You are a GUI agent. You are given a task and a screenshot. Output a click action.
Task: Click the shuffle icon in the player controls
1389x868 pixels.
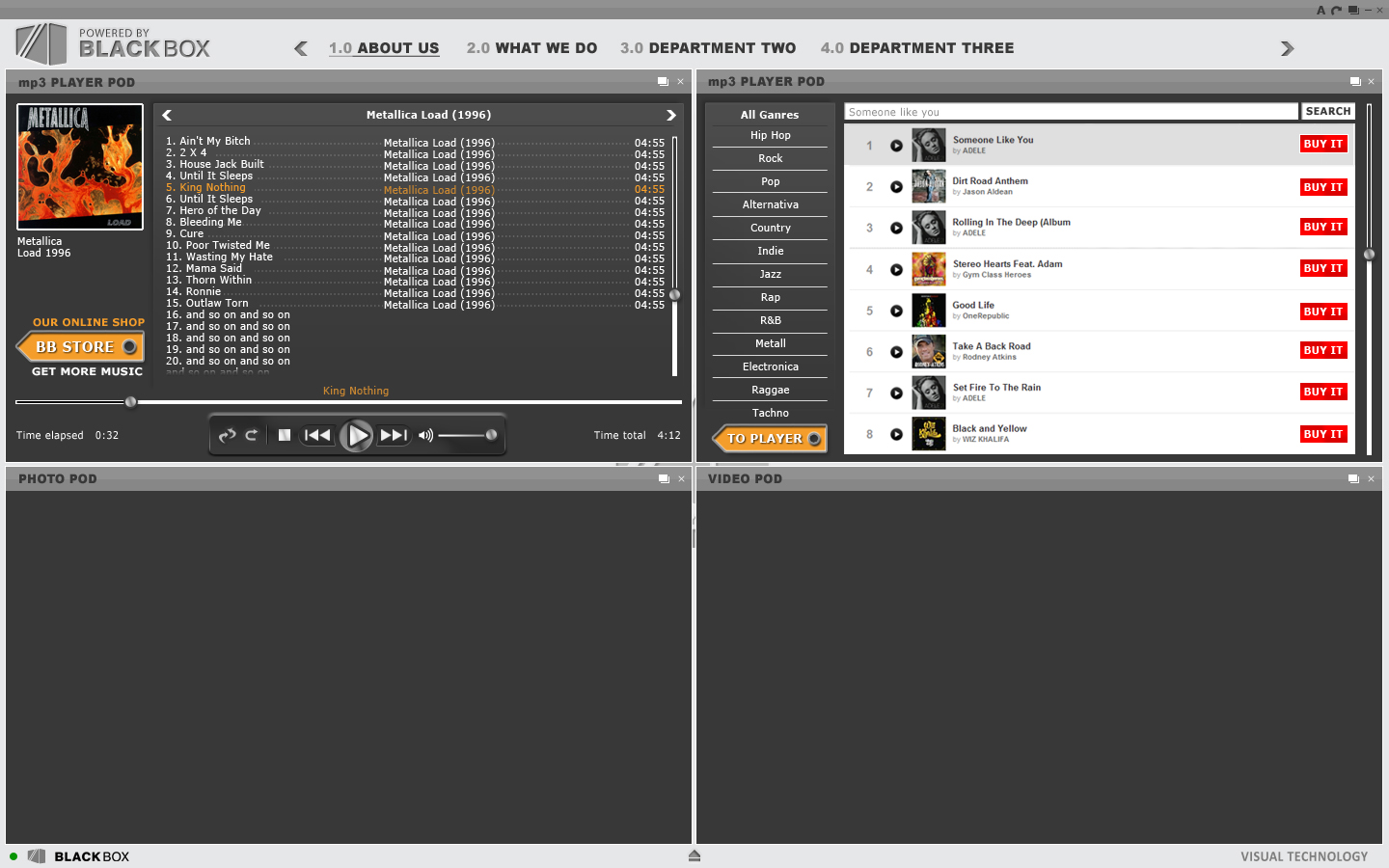pyautogui.click(x=227, y=435)
